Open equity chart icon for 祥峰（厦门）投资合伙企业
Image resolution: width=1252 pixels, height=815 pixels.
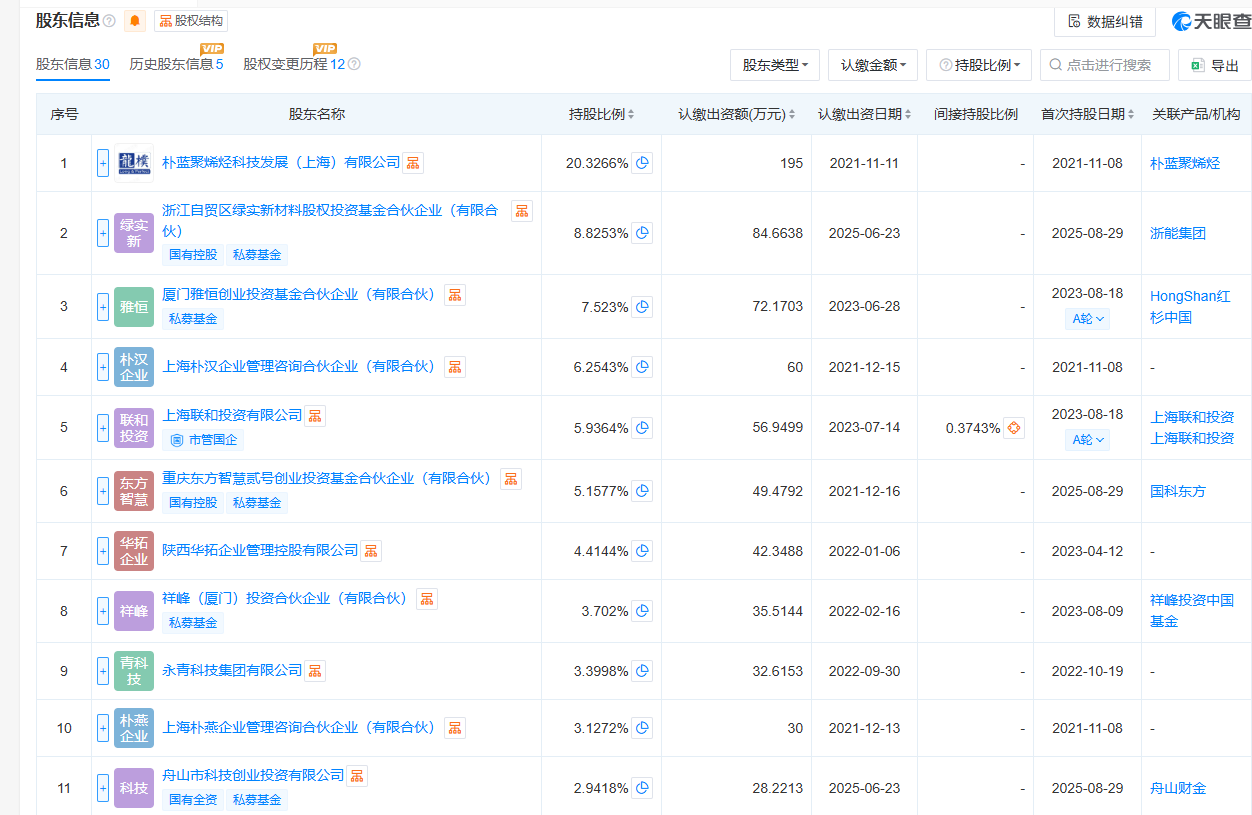click(x=427, y=599)
